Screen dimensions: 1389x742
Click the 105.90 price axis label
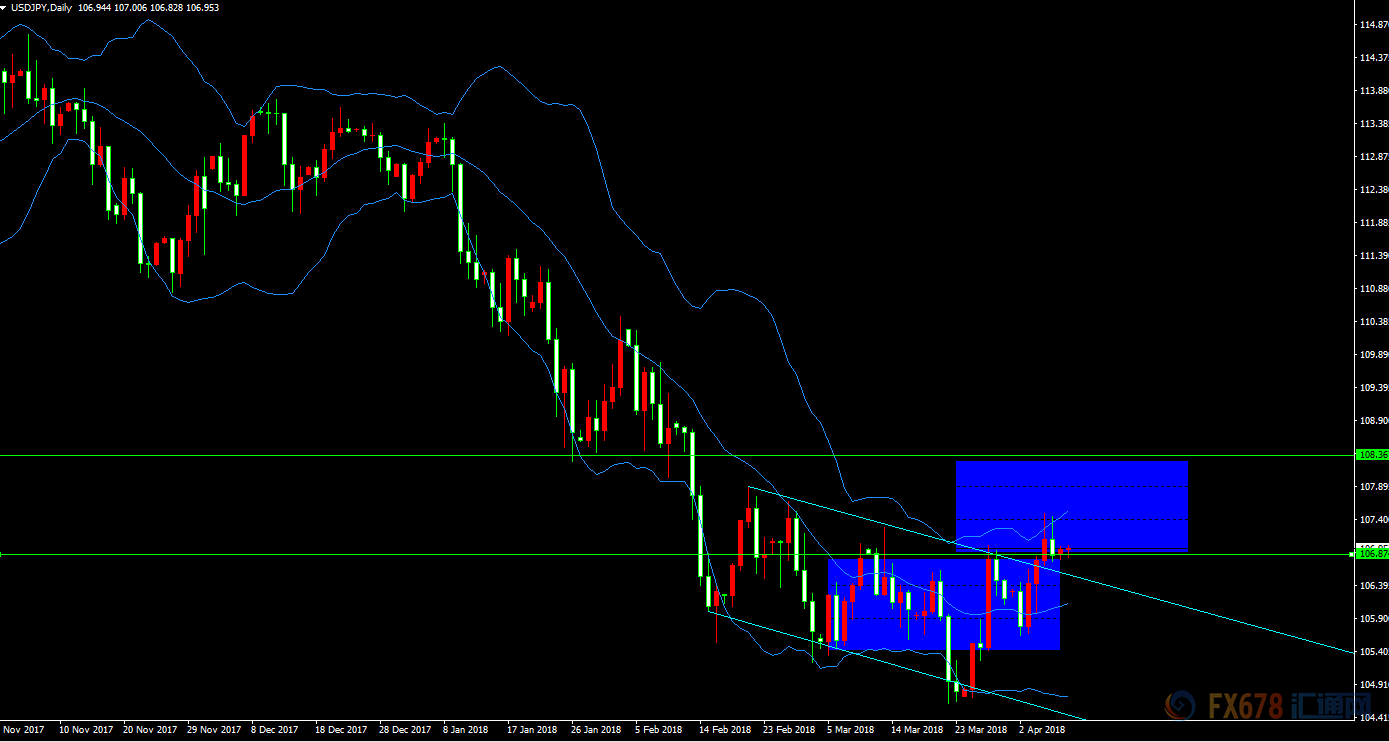click(1373, 619)
